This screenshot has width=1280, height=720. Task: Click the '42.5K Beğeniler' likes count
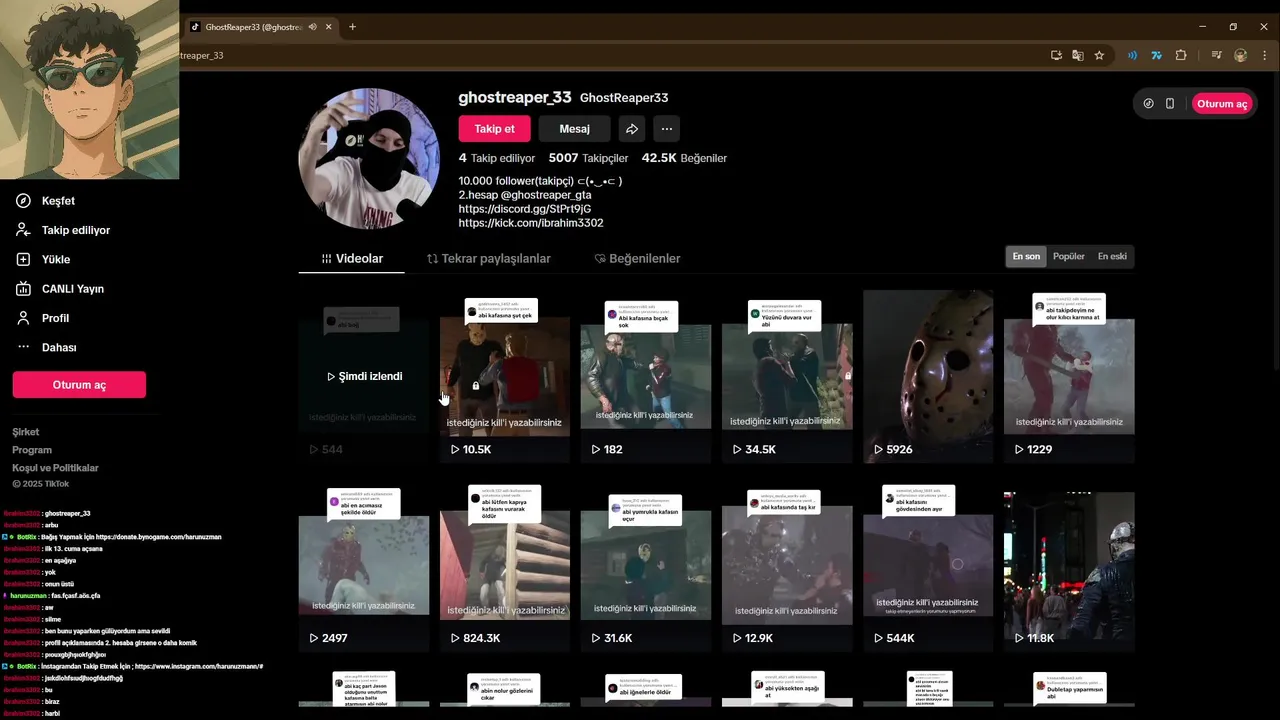tap(684, 158)
